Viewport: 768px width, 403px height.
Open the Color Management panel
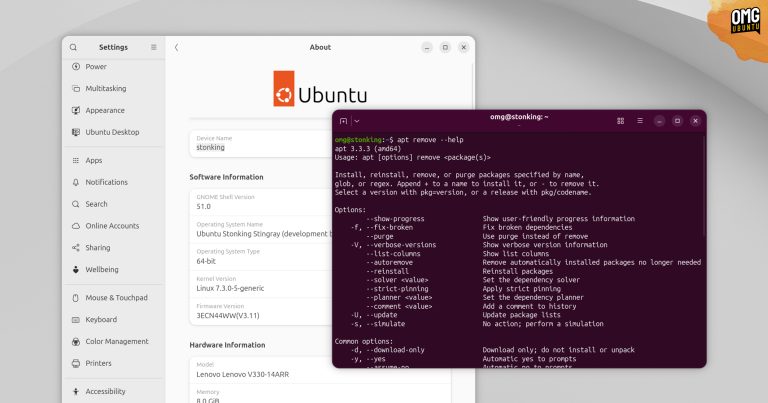point(114,341)
